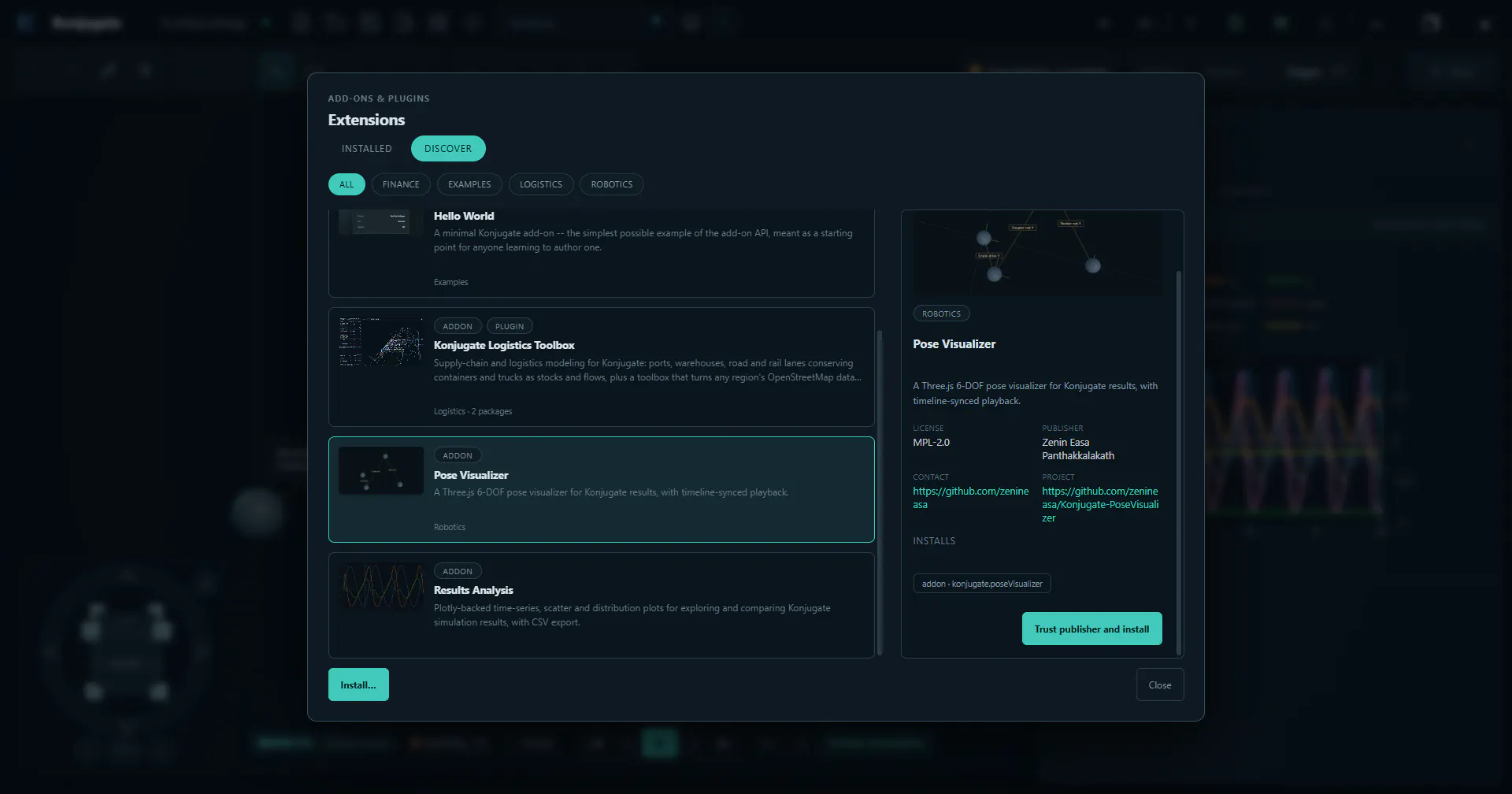
Task: Click the ADDON badge on Results Analysis
Action: pos(458,571)
